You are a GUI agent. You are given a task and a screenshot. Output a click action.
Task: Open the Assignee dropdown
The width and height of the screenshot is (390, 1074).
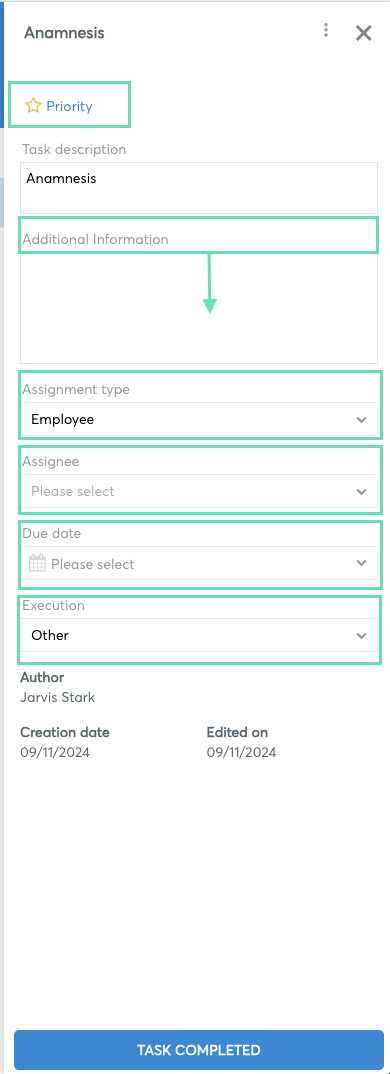coord(199,491)
